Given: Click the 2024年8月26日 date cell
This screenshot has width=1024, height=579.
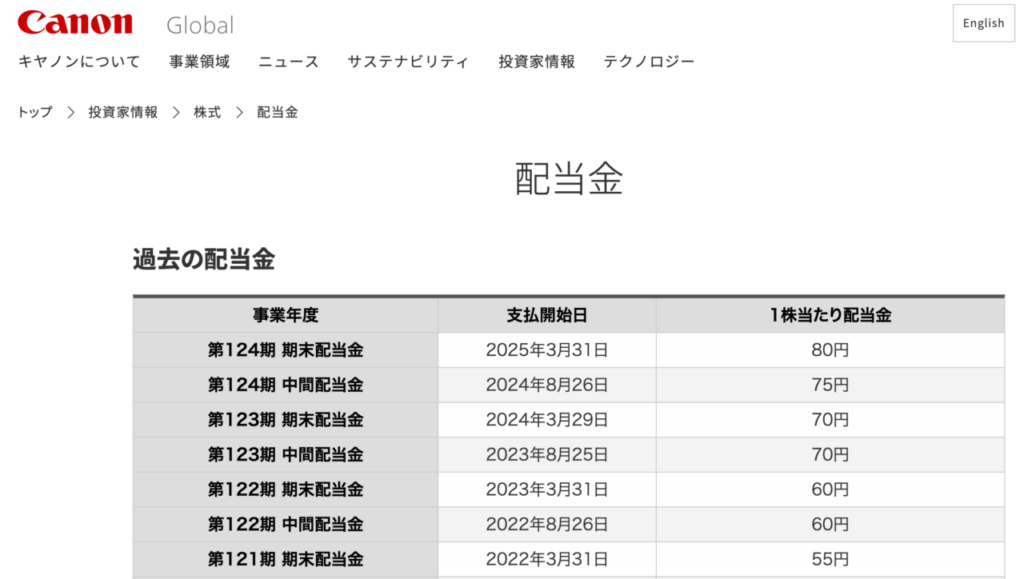Looking at the screenshot, I should [547, 385].
